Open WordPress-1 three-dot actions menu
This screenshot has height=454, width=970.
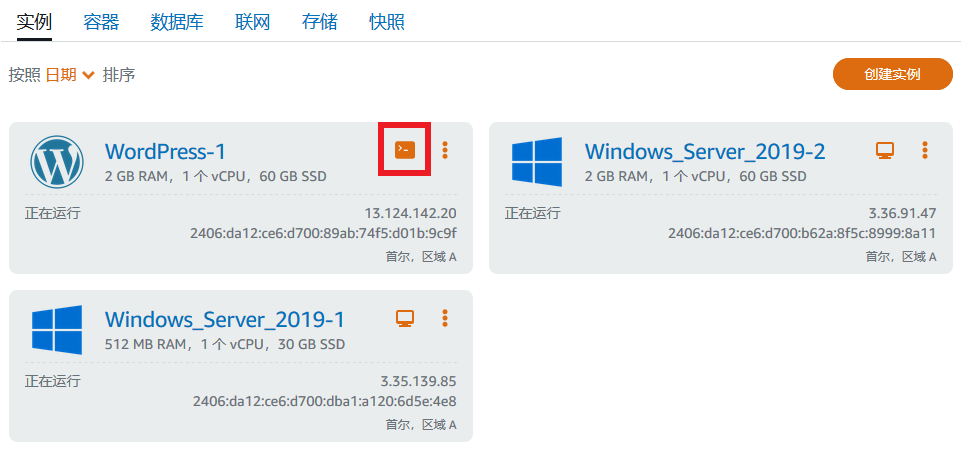click(x=445, y=150)
